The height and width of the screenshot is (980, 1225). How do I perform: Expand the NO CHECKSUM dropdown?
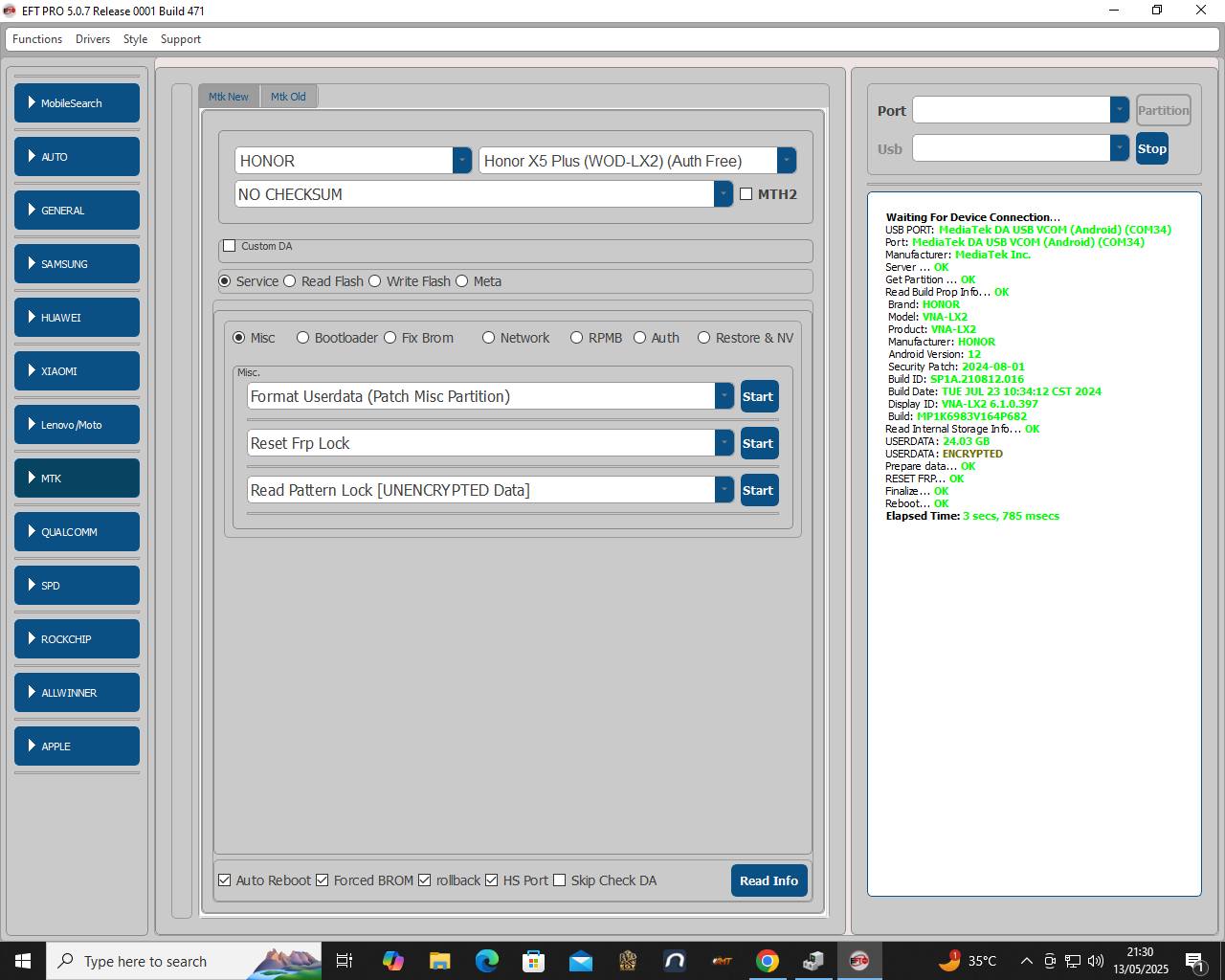724,194
